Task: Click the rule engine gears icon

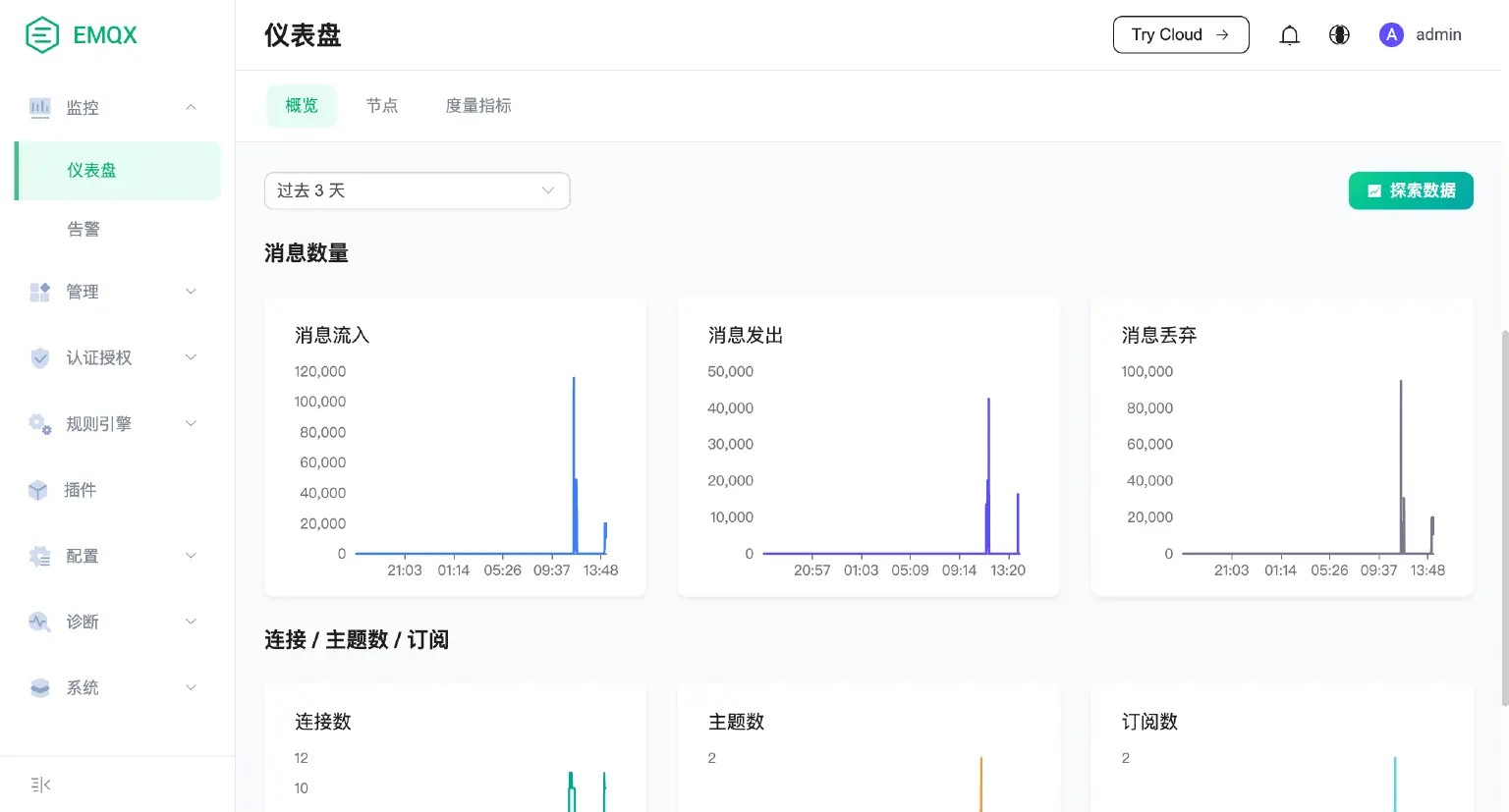Action: 39,424
